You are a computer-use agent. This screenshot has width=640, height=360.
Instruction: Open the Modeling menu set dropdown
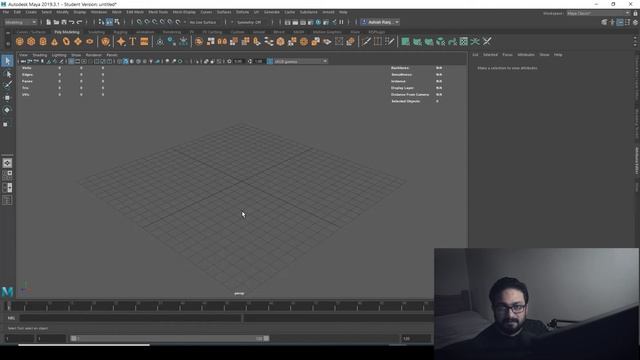20,22
